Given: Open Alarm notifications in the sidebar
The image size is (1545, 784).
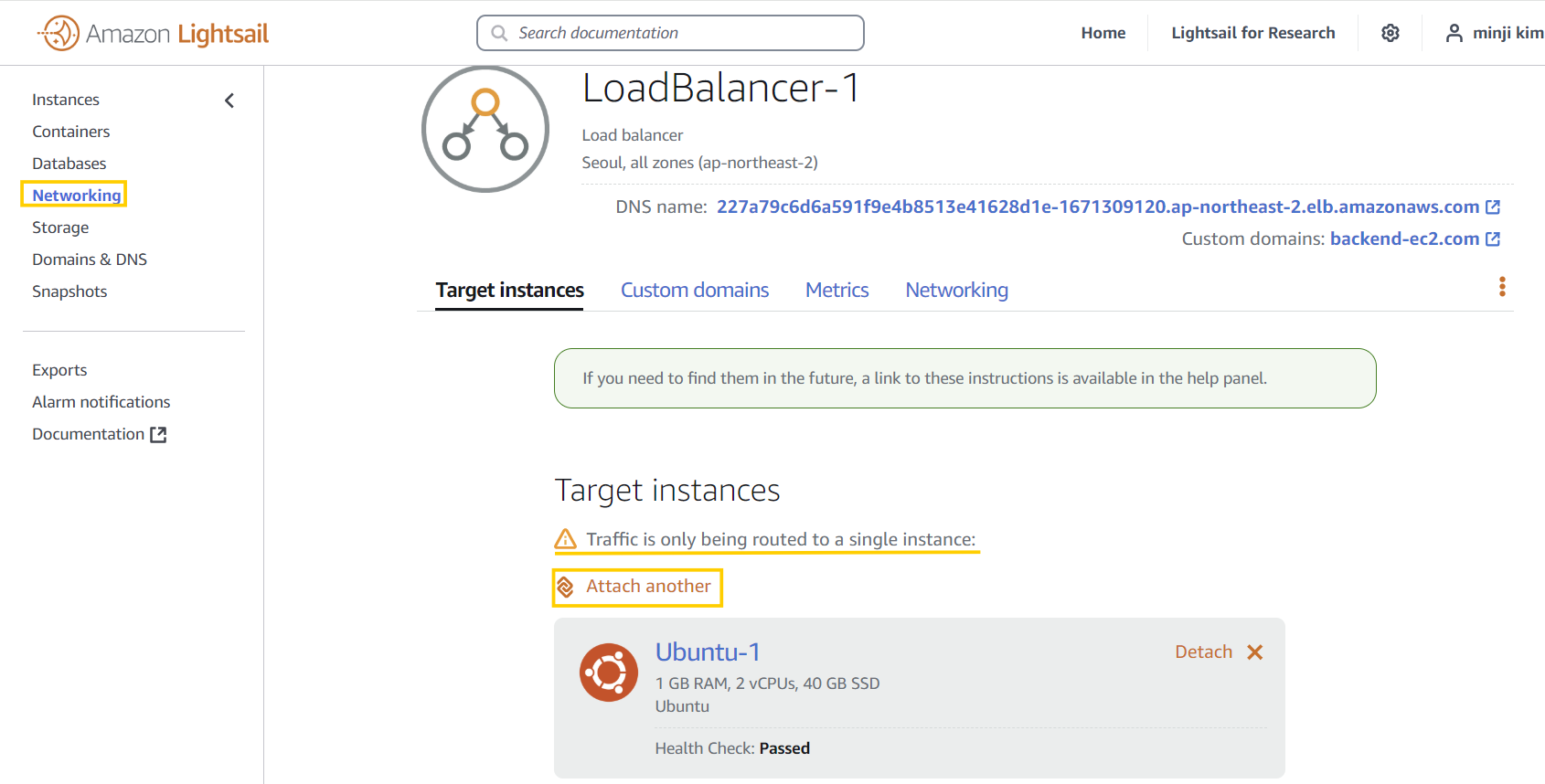Looking at the screenshot, I should [101, 402].
